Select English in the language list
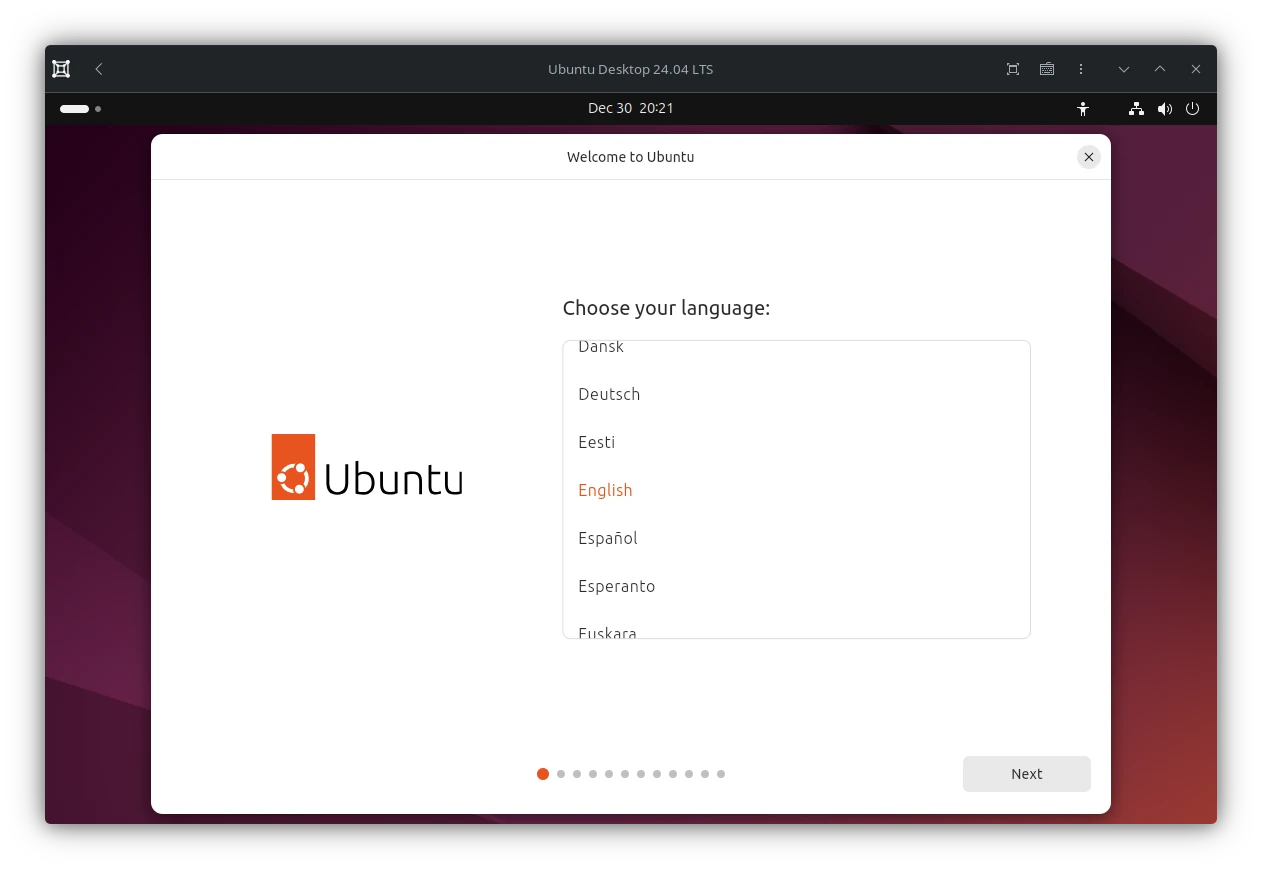The image size is (1262, 869). (796, 490)
